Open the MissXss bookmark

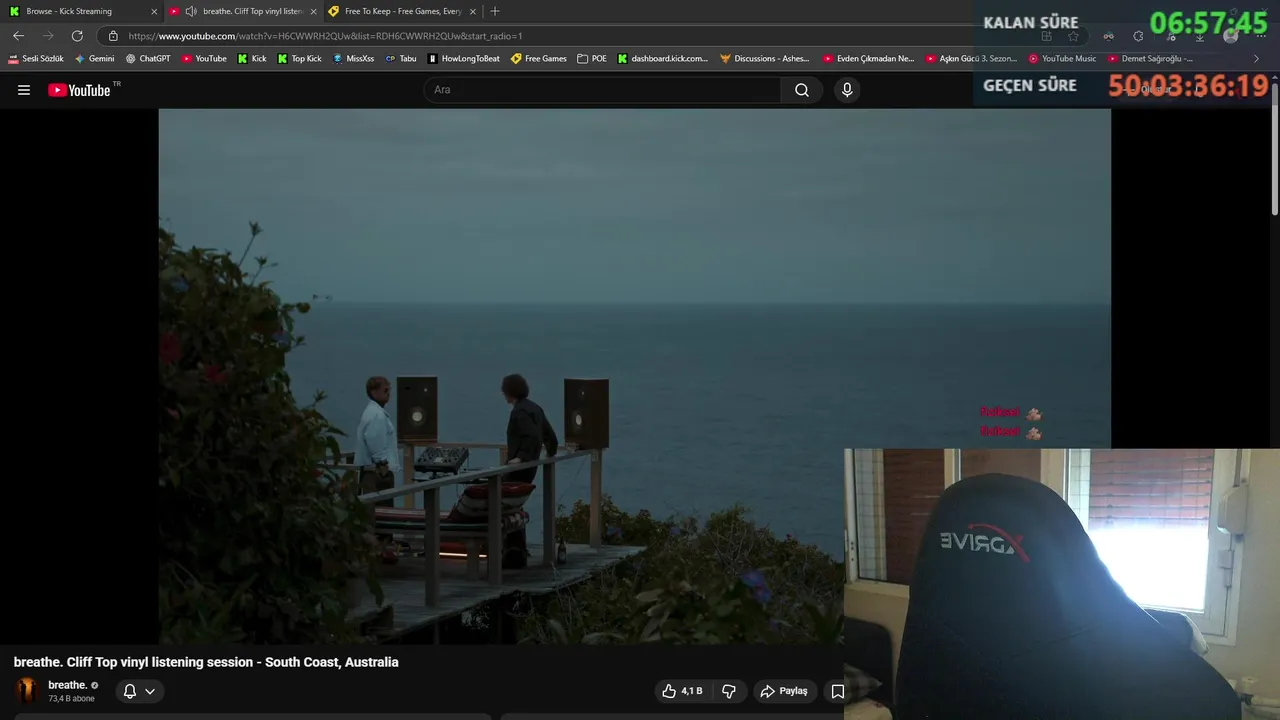pos(353,59)
